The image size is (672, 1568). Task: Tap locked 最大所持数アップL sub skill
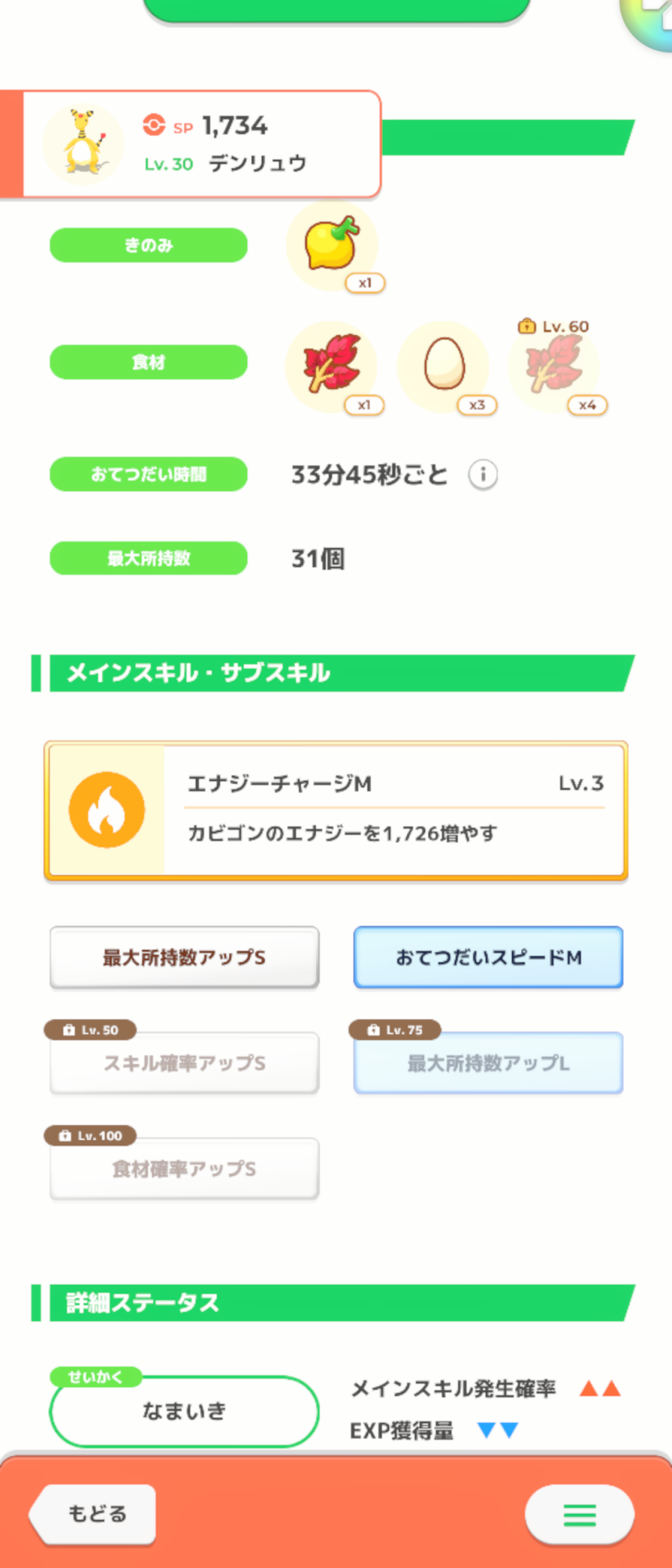[x=488, y=1063]
